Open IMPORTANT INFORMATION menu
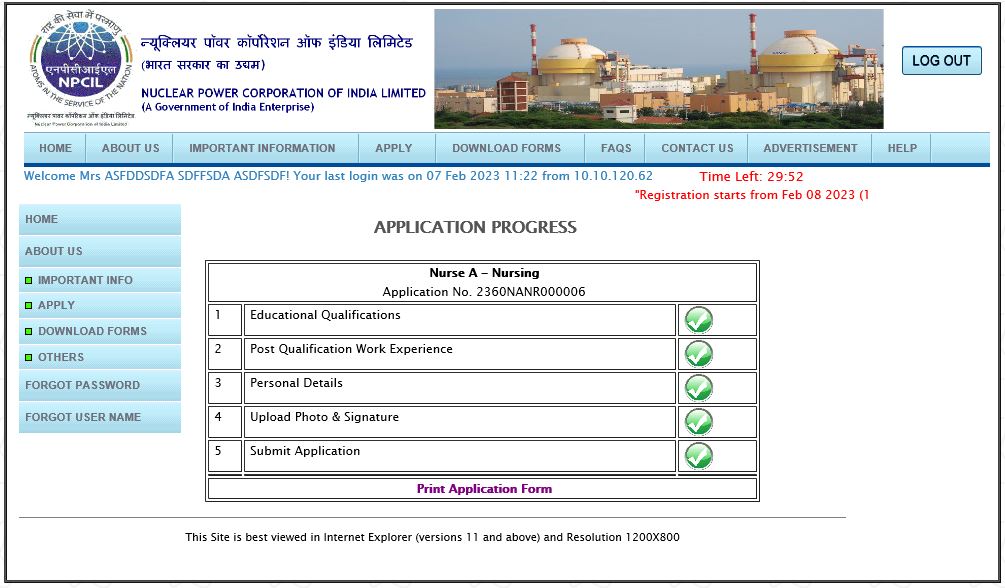 point(262,148)
